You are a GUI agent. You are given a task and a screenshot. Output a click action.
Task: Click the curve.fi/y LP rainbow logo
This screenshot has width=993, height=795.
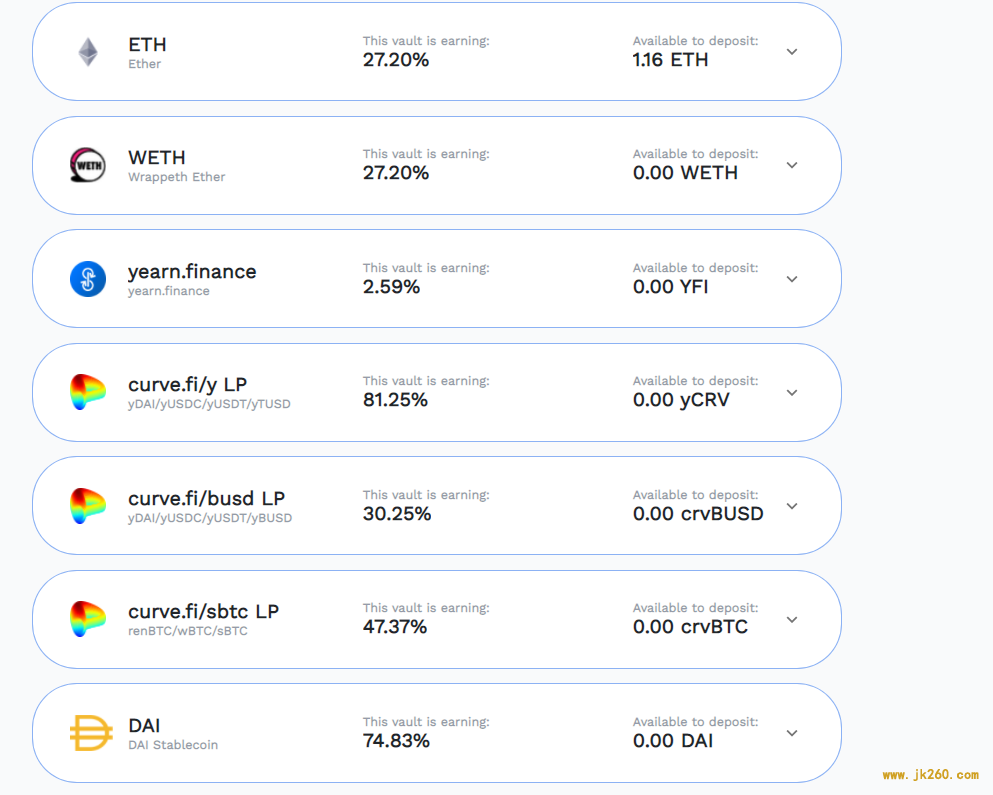[87, 392]
